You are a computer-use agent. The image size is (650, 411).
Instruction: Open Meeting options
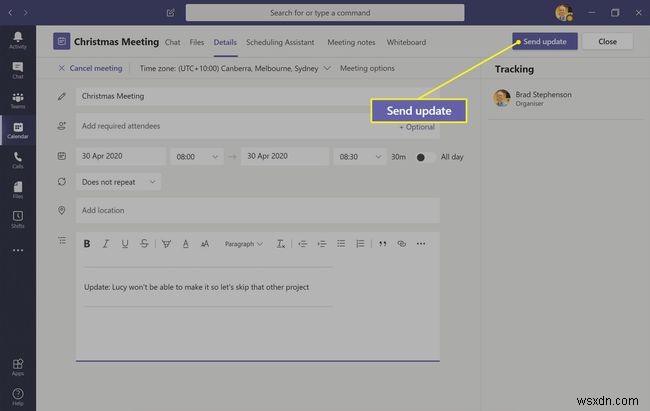coord(367,68)
